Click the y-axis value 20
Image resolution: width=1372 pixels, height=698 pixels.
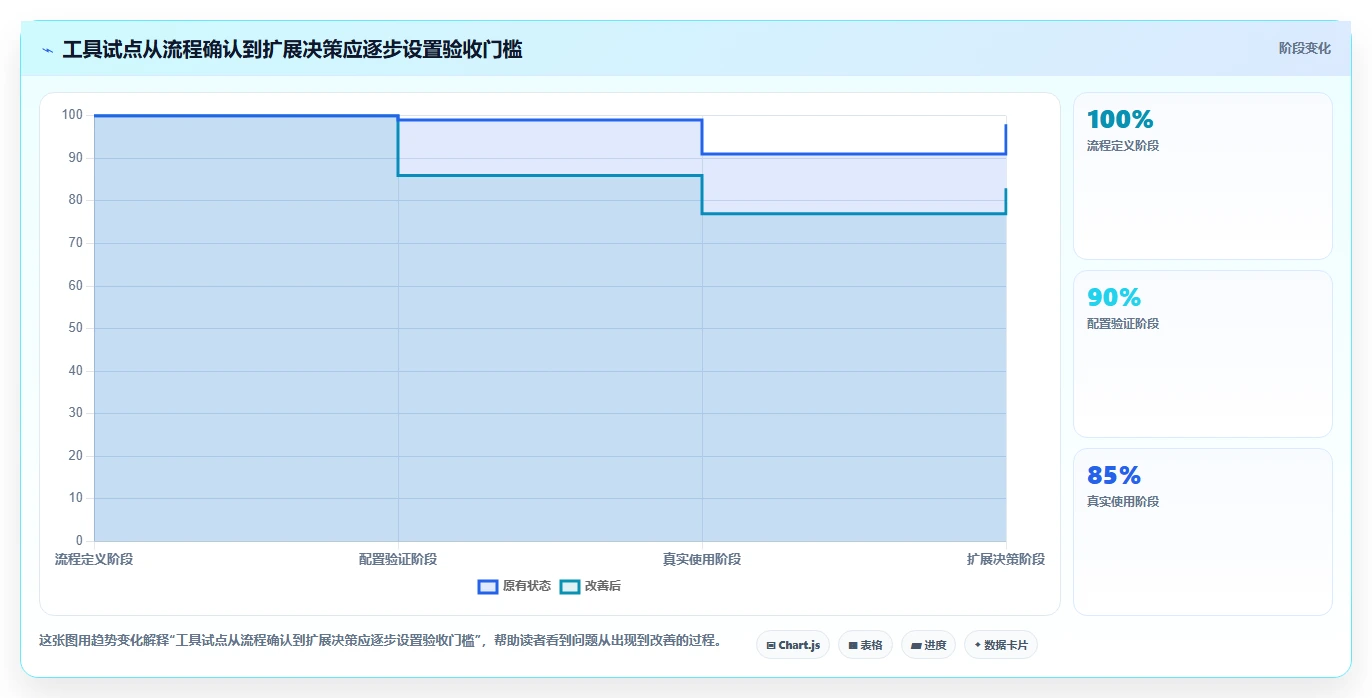76,456
